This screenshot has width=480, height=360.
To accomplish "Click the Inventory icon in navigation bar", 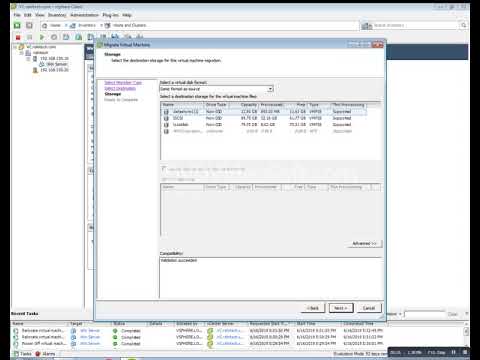I will [x=73, y=26].
